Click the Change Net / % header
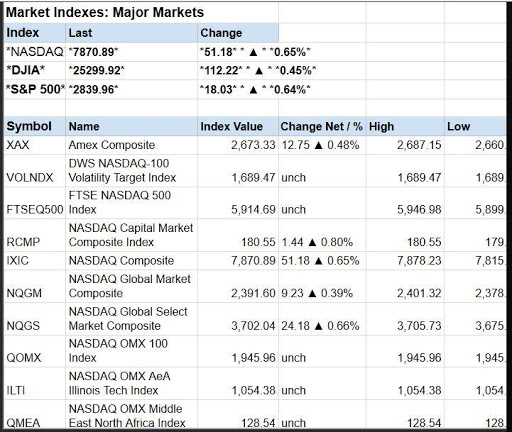Screen dimensions: 512x432 [x=322, y=126]
